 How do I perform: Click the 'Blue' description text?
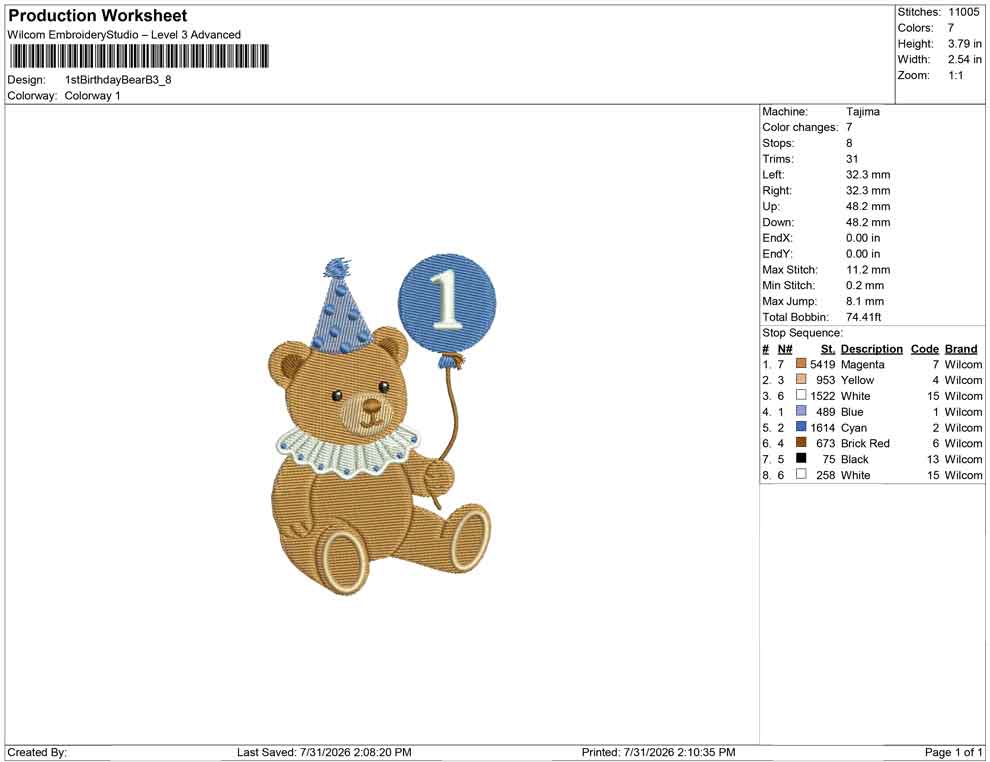[x=852, y=412]
